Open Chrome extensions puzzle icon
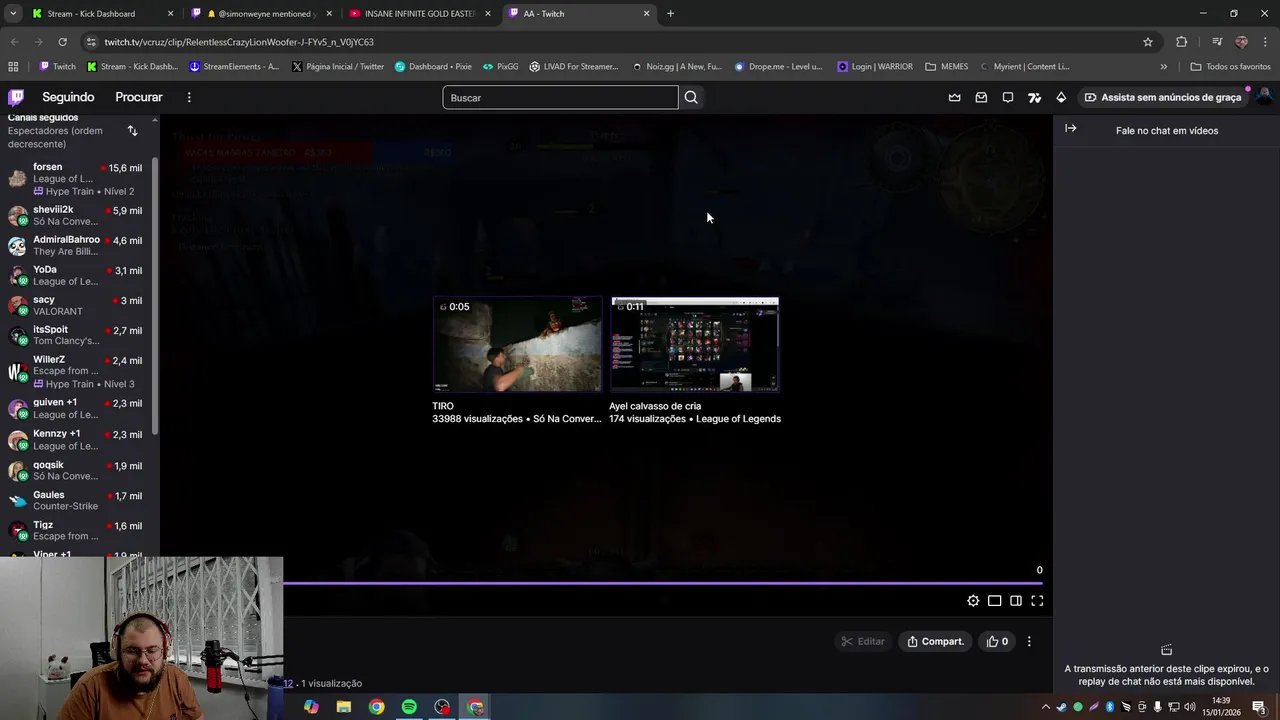Screen dimensions: 1280x720 [x=1182, y=42]
